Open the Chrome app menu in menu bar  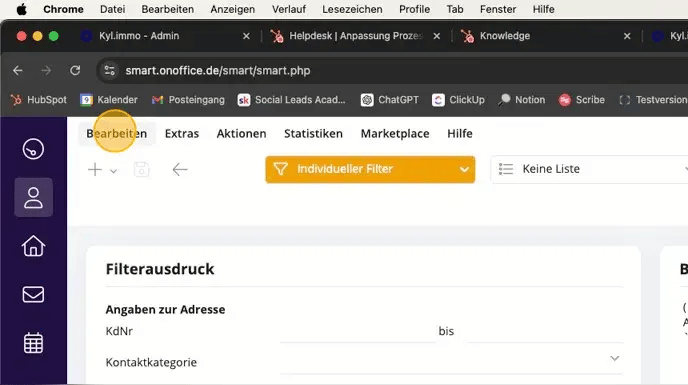click(63, 9)
